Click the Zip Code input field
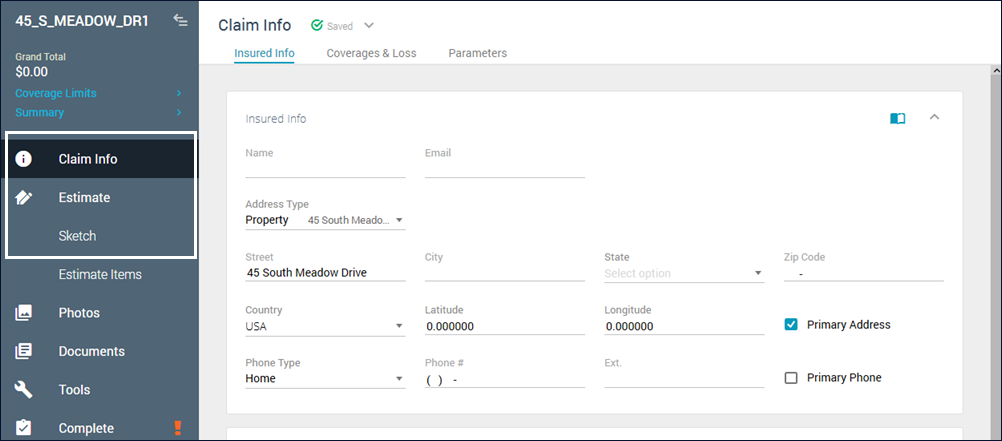The width and height of the screenshot is (1002, 441). pos(863,274)
